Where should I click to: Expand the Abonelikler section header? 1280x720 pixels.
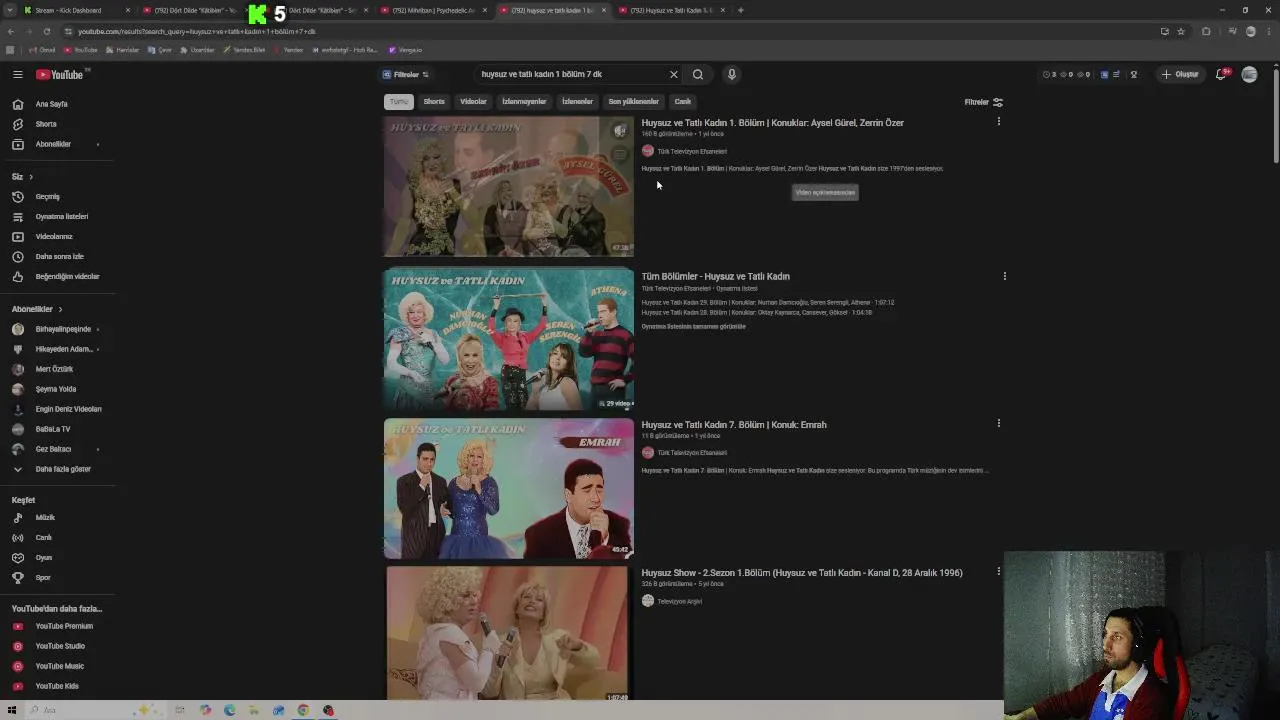37,309
